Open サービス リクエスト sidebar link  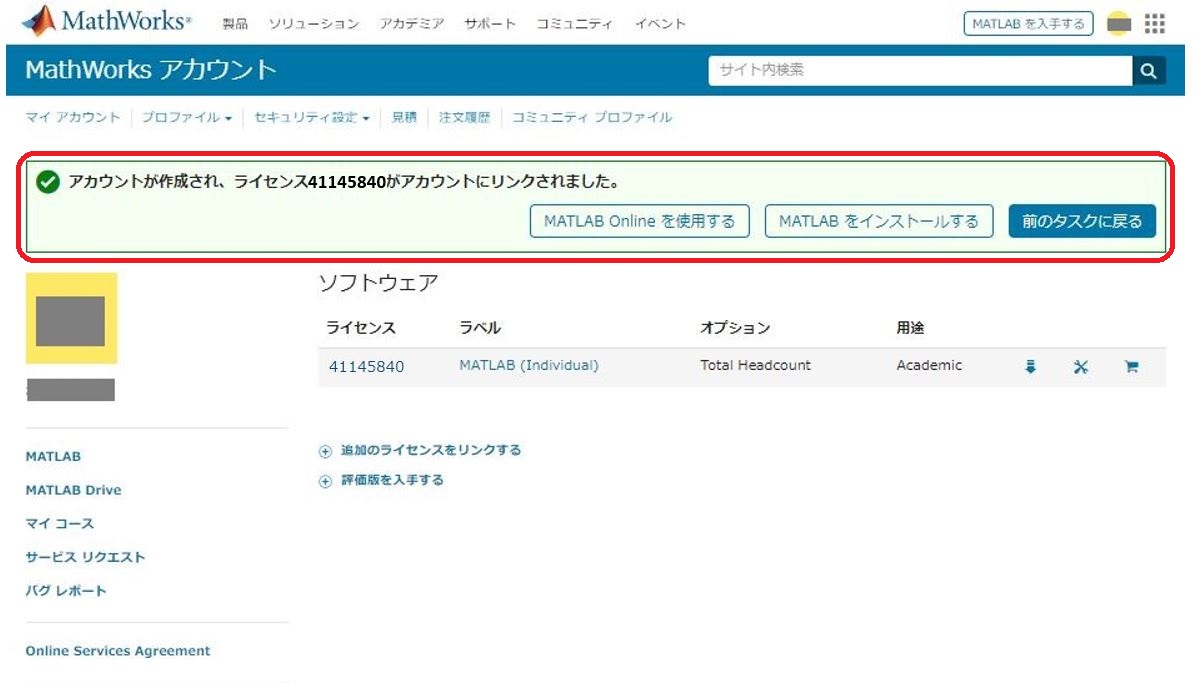85,557
